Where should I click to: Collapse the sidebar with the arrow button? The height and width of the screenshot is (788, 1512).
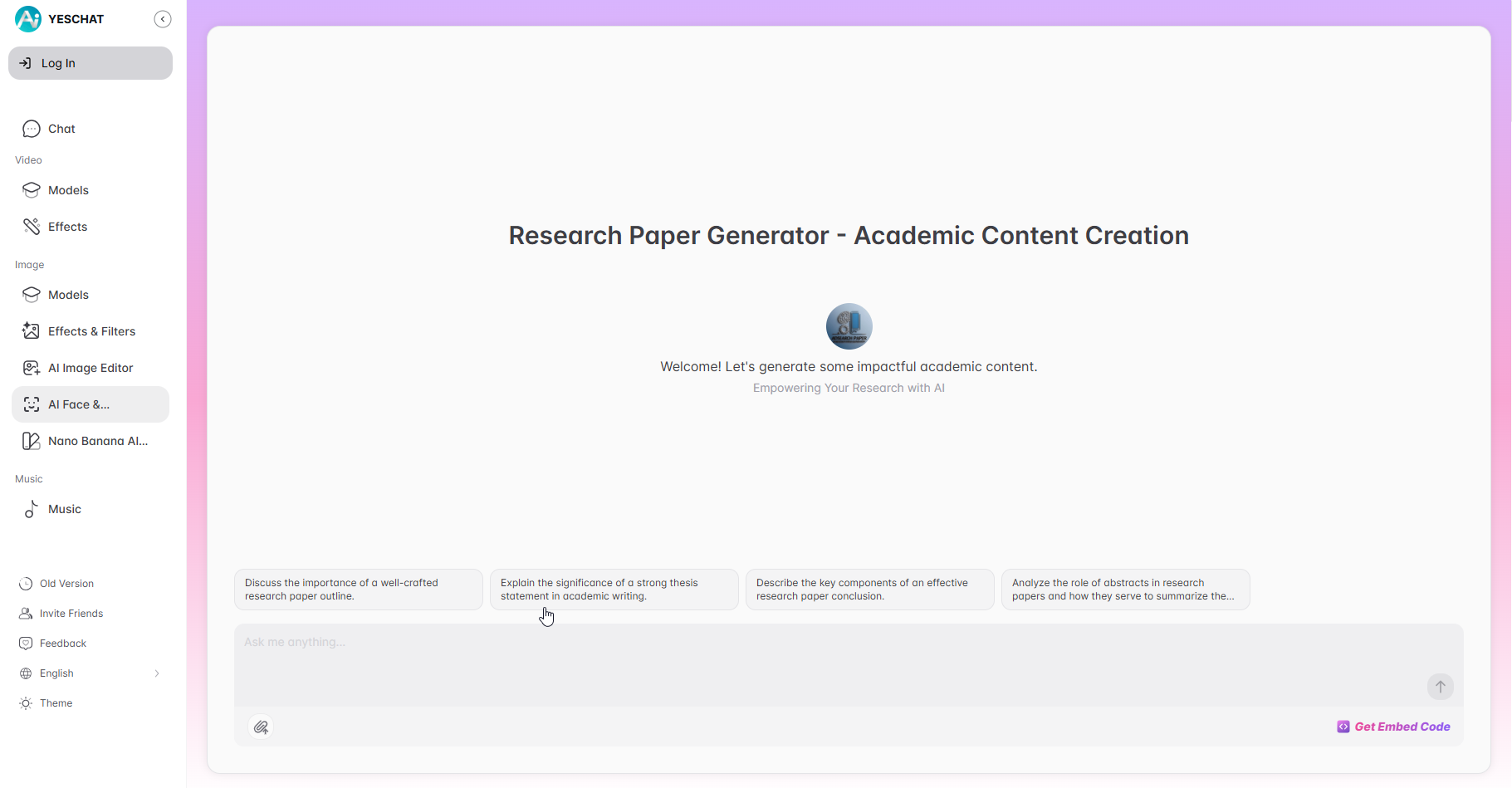click(x=163, y=19)
